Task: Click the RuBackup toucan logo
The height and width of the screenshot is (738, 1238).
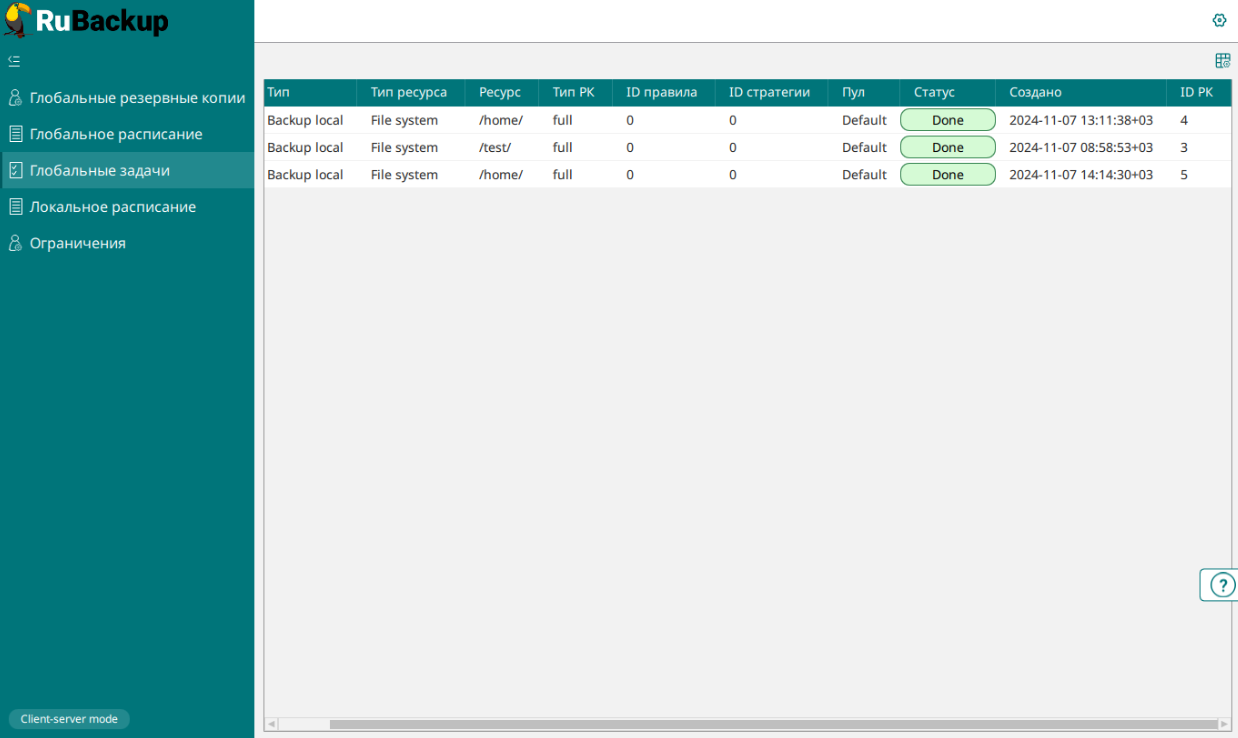Action: (x=18, y=20)
